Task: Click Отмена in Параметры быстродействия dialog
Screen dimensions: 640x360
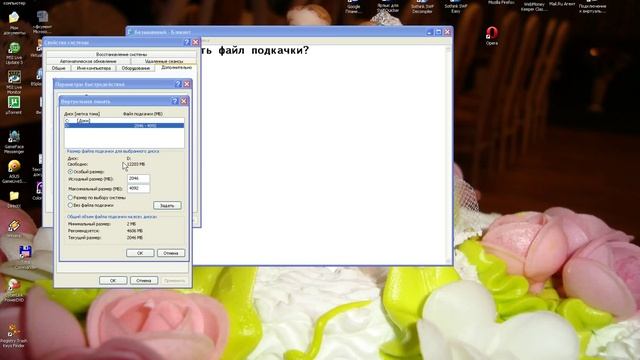Action: pyautogui.click(x=144, y=280)
